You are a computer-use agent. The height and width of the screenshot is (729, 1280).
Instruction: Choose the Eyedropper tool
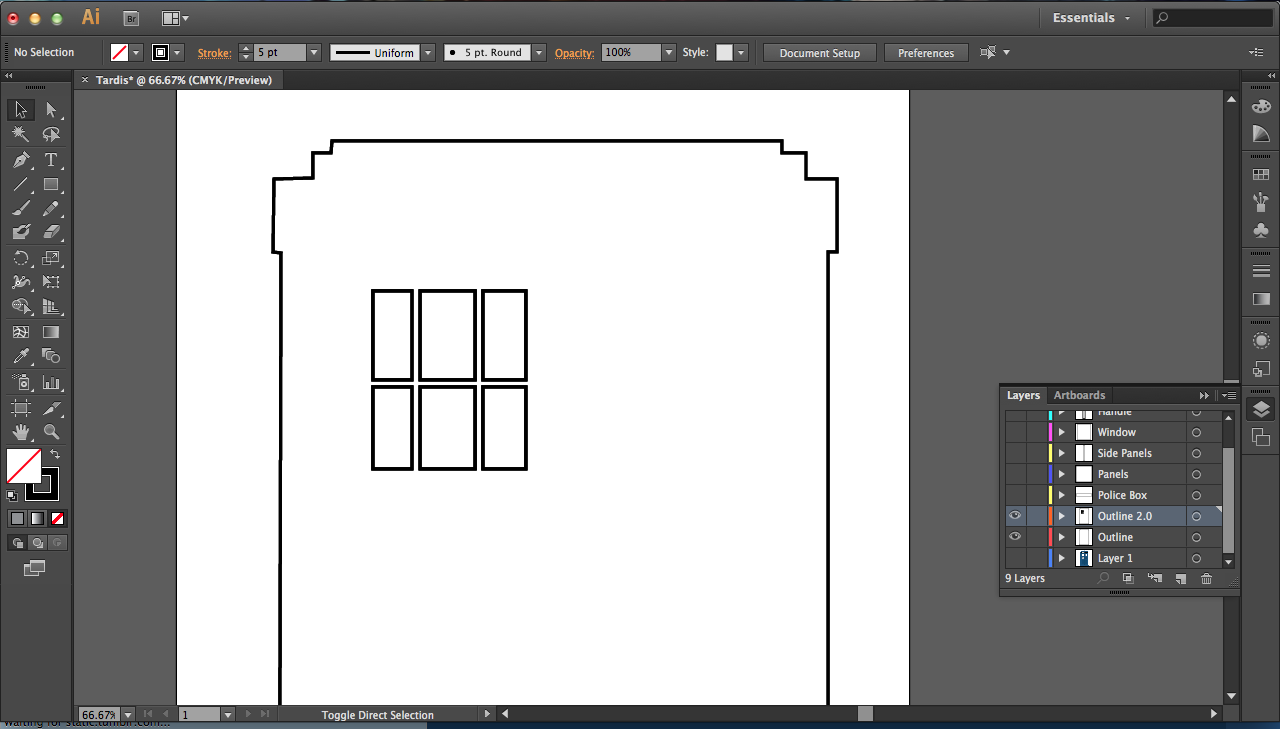[x=21, y=357]
